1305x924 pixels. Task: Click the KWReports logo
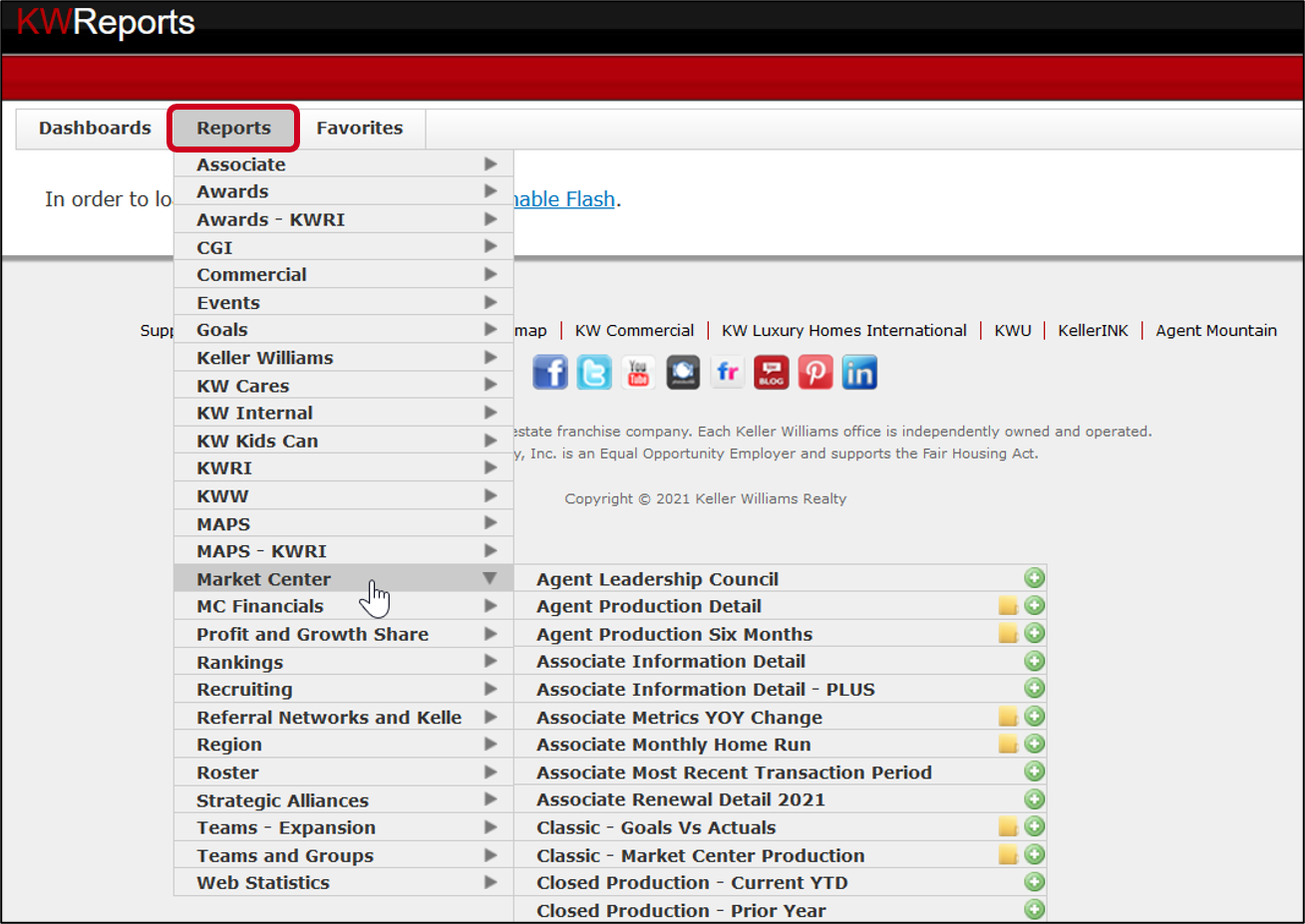point(106,22)
